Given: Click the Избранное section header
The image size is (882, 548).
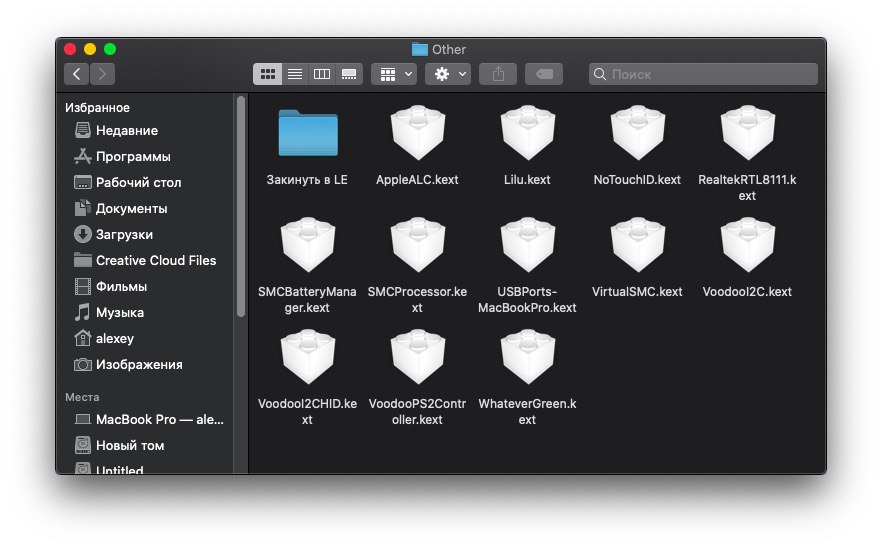Looking at the screenshot, I should coord(97,107).
